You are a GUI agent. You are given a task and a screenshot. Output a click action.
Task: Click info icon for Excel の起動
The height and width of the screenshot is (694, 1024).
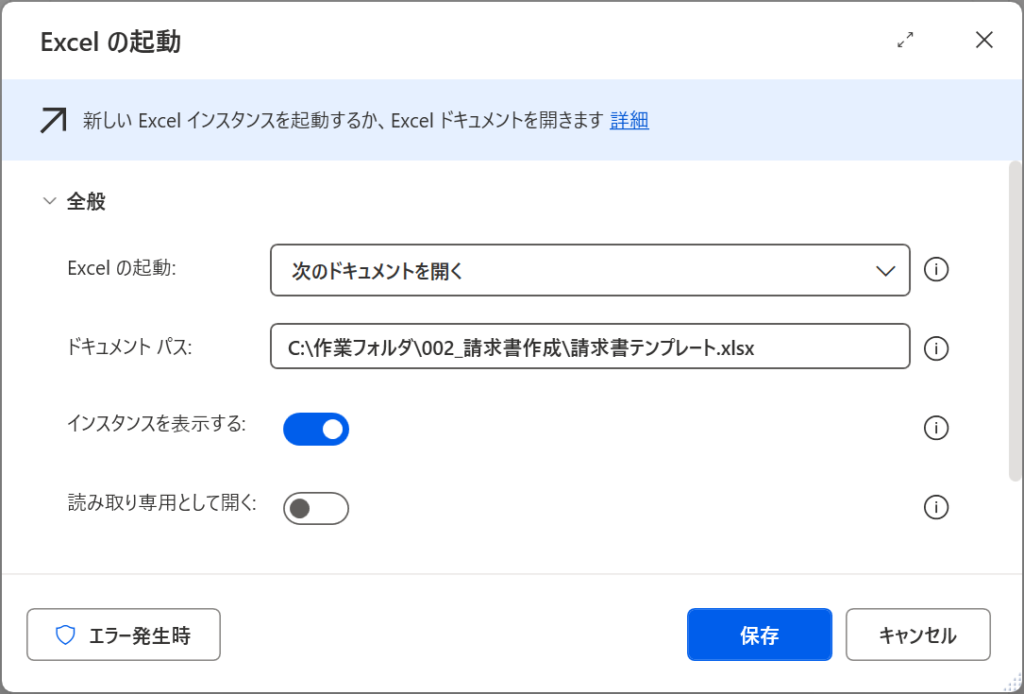pyautogui.click(x=936, y=270)
